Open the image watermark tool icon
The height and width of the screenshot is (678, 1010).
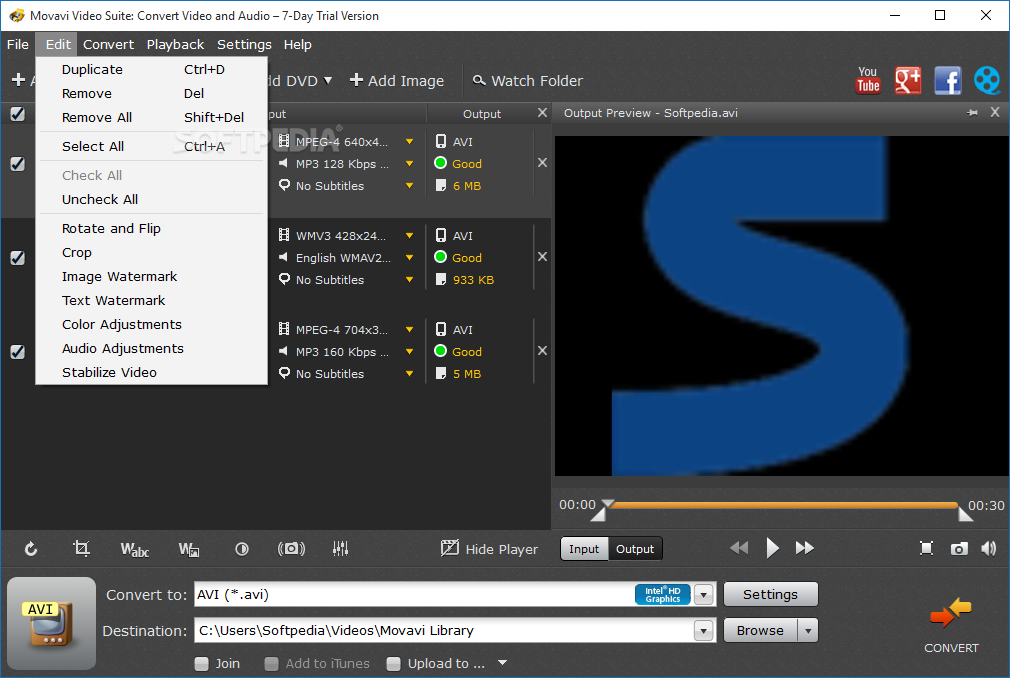tap(189, 549)
